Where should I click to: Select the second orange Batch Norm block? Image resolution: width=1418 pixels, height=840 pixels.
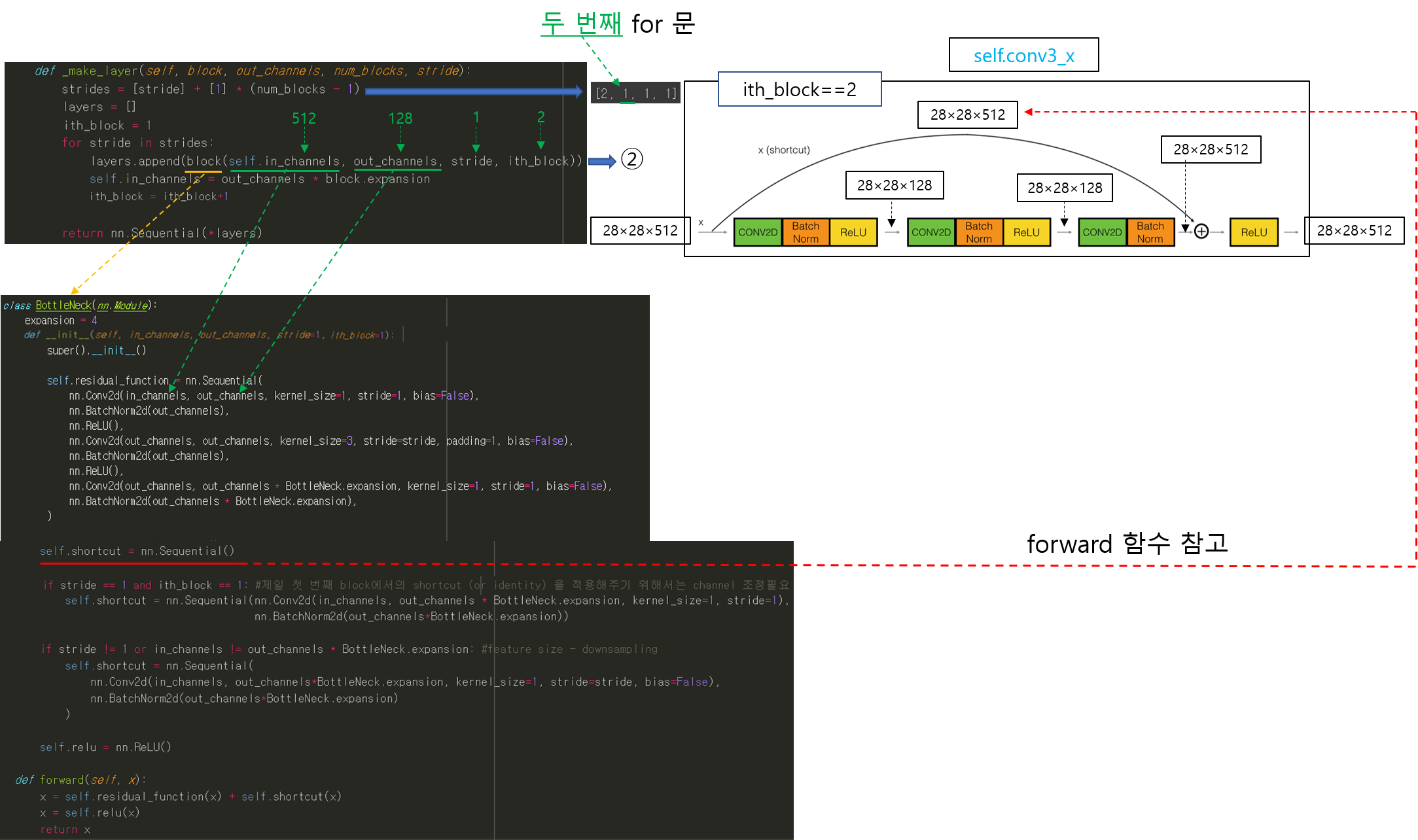point(978,232)
